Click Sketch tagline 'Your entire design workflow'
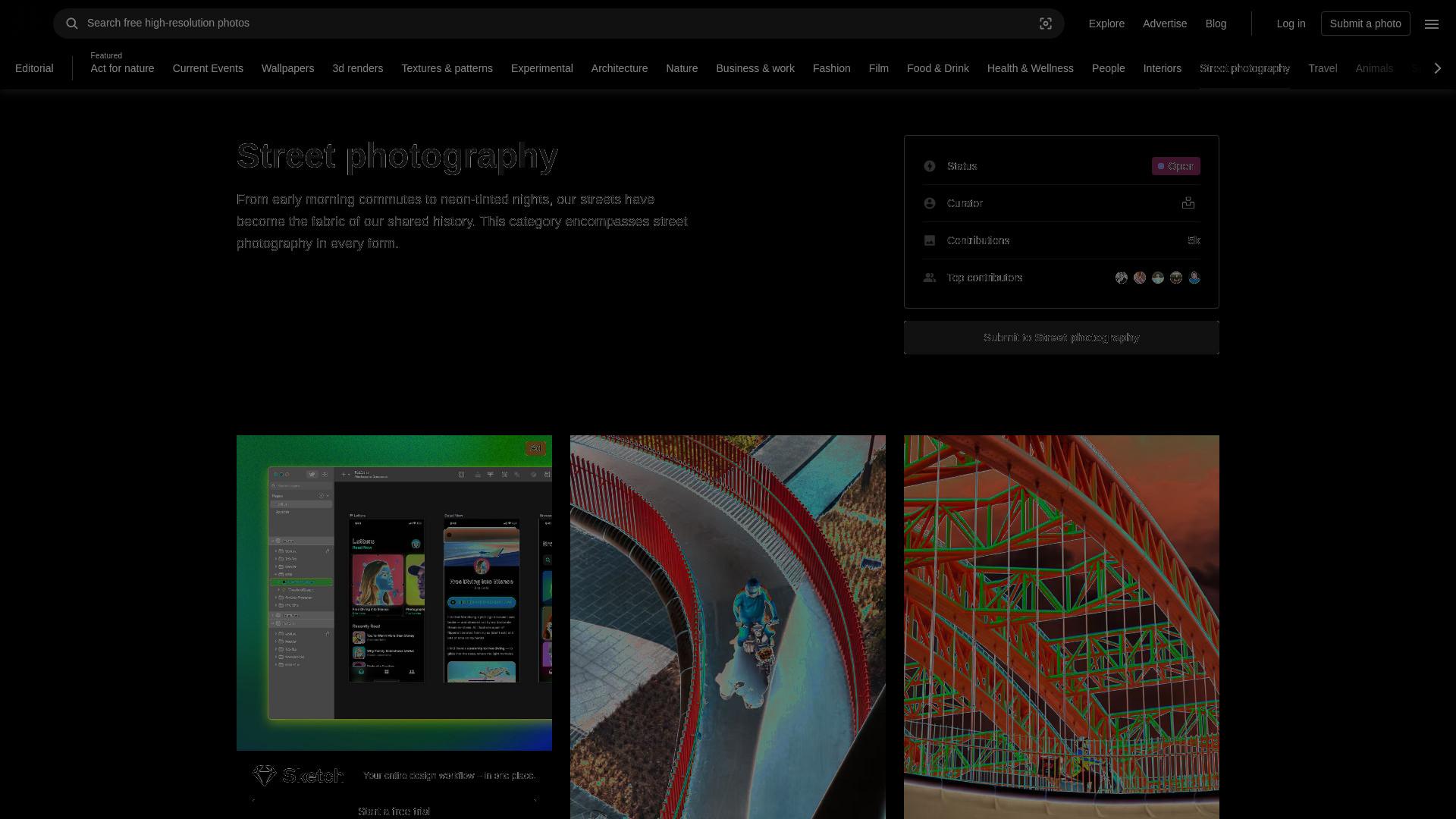 click(449, 775)
